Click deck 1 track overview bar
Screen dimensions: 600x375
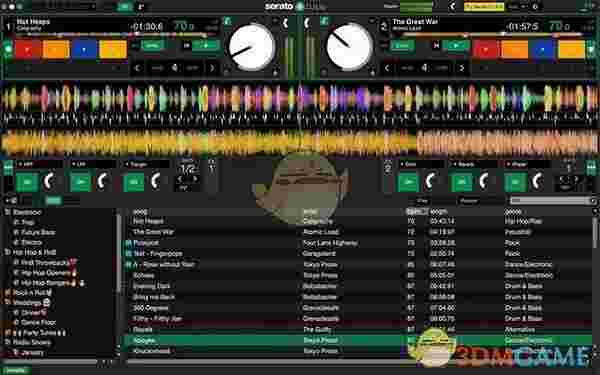click(117, 34)
